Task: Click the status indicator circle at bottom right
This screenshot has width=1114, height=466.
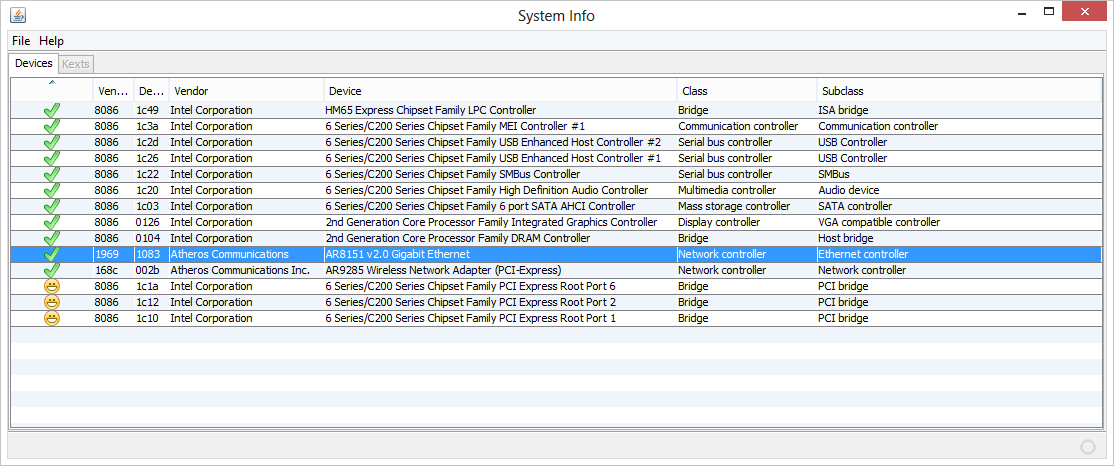Action: (x=1089, y=447)
